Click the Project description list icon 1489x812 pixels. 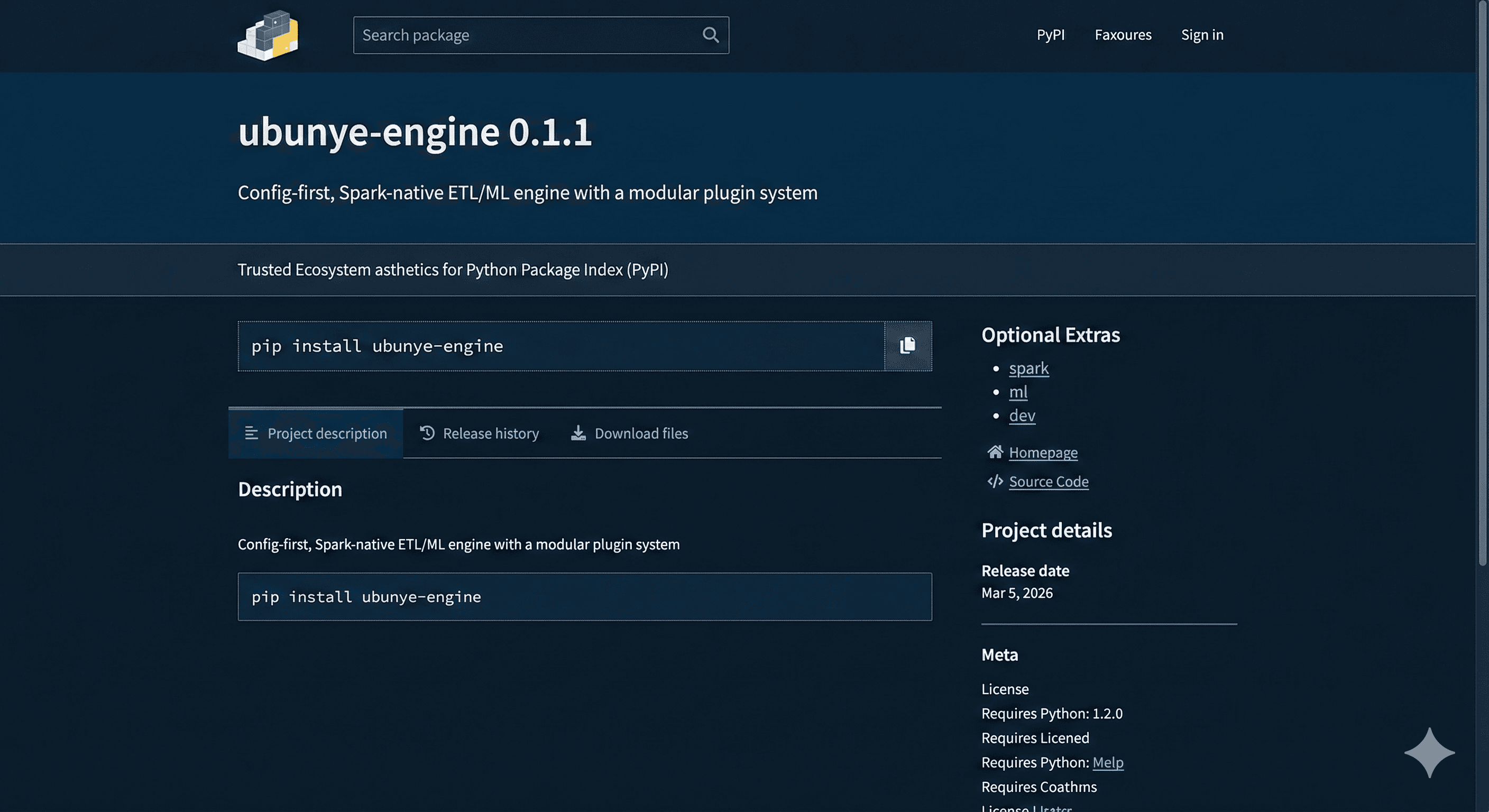tap(252, 433)
